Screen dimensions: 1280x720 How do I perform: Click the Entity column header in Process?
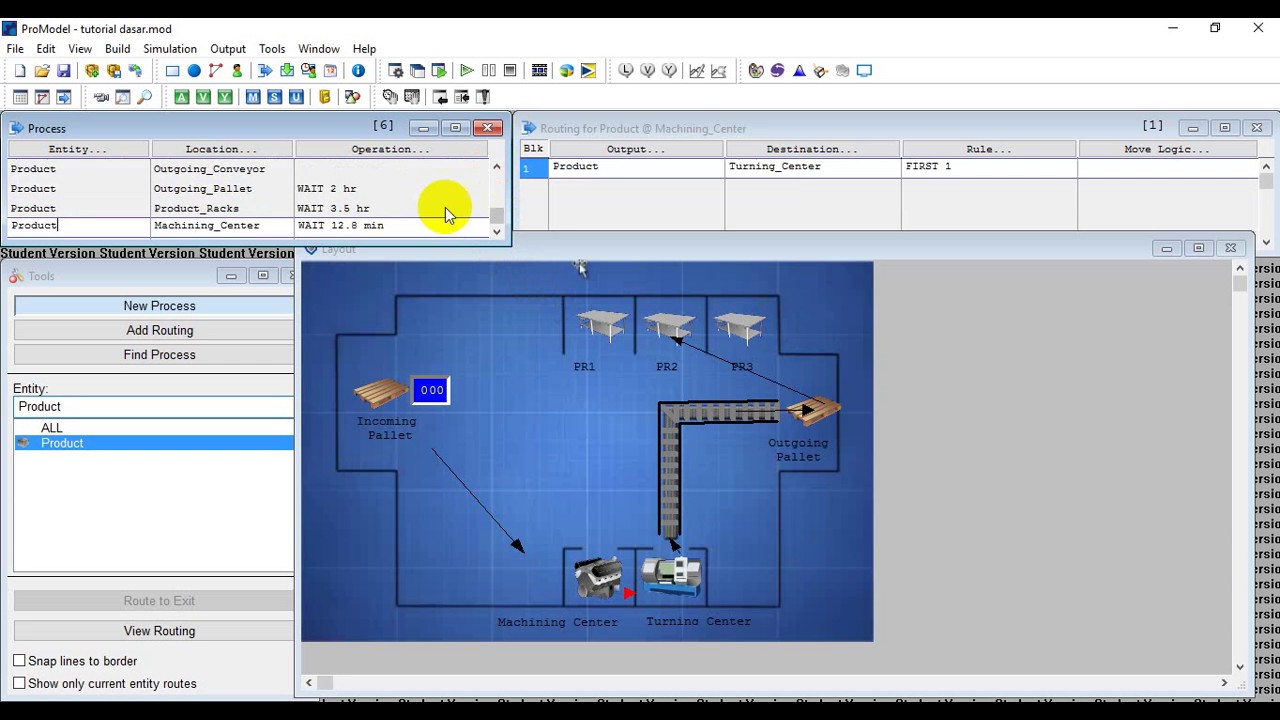click(78, 149)
